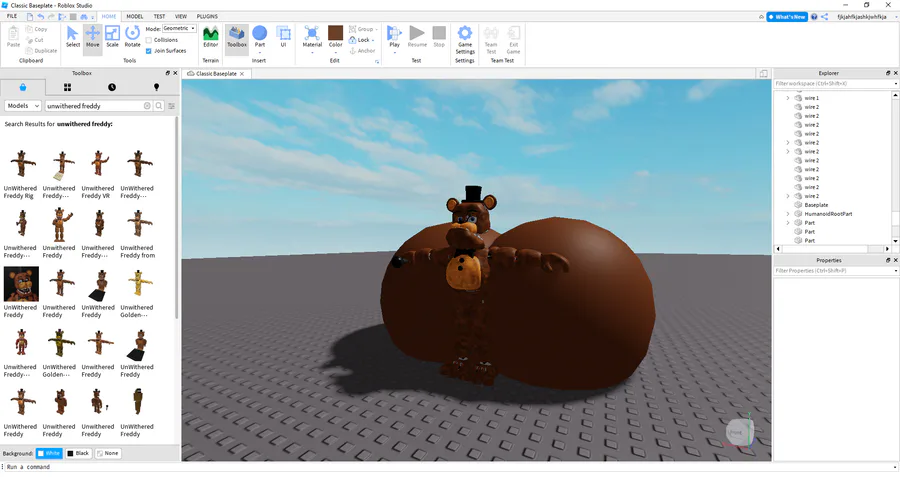Expand the HumanoidRootPart item
This screenshot has width=900, height=477.
tap(788, 214)
